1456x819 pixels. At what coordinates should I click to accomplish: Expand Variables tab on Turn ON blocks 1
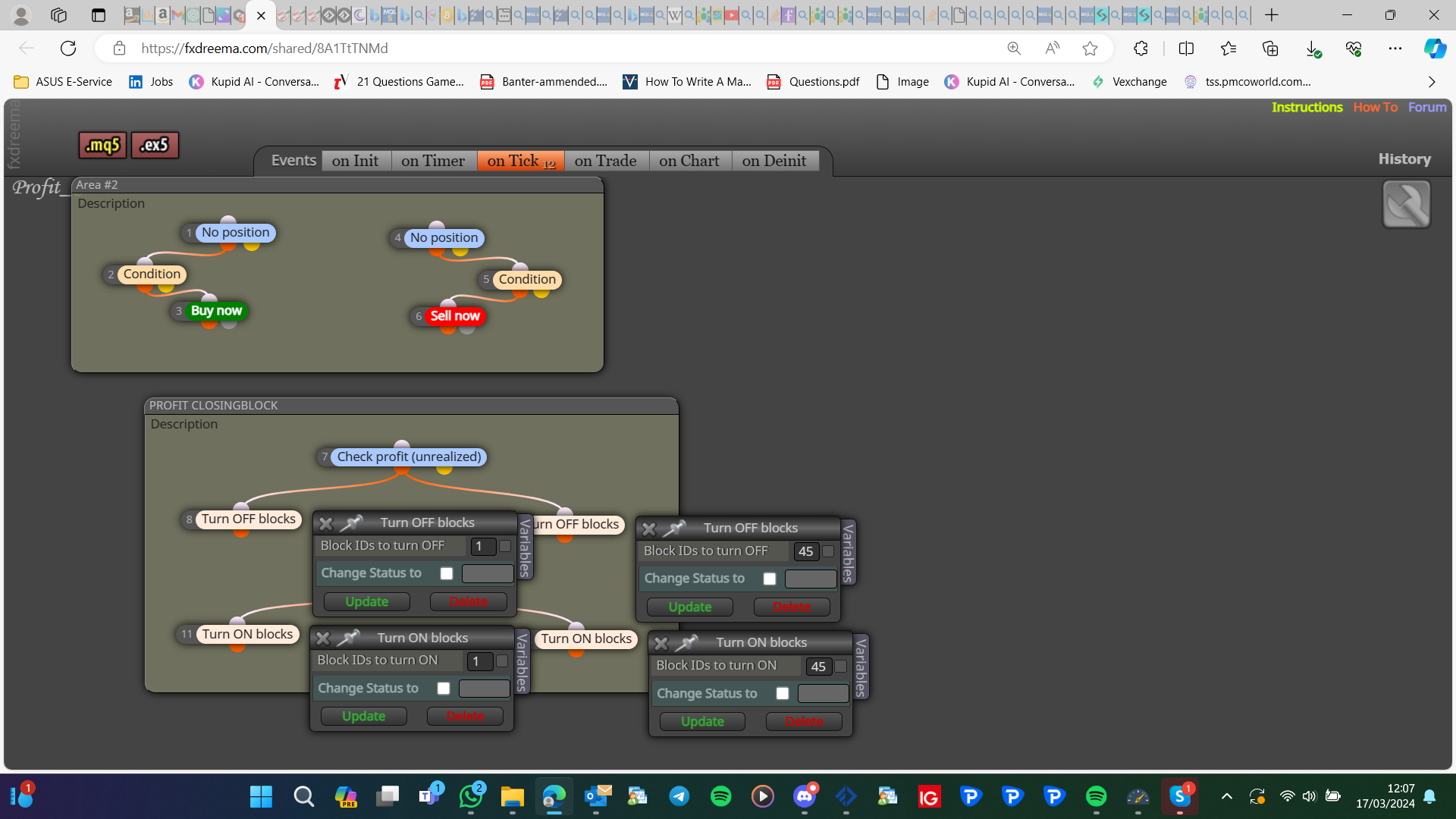[x=522, y=662]
